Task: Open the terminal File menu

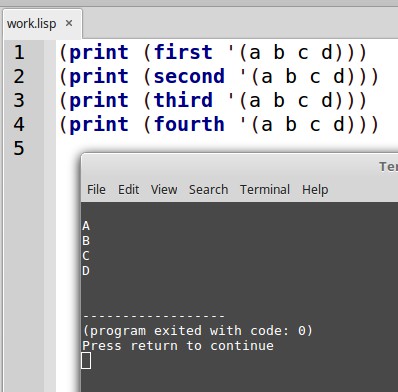Action: click(x=96, y=190)
